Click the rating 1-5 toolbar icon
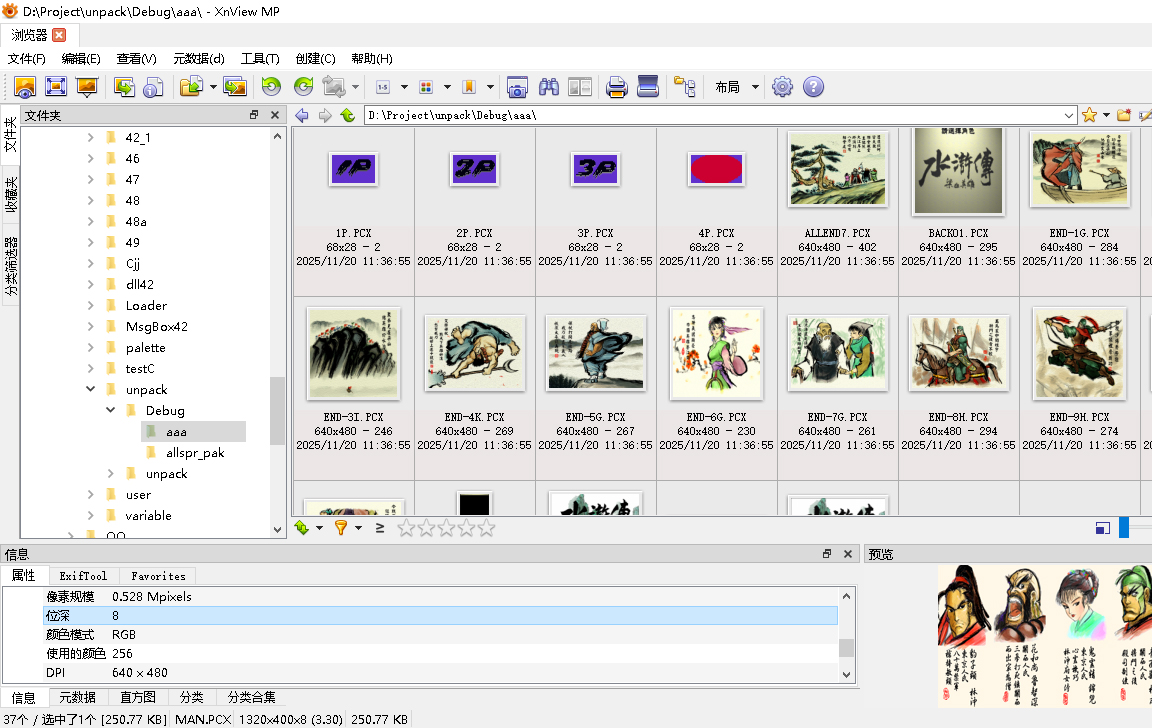This screenshot has height=728, width=1152. [383, 87]
